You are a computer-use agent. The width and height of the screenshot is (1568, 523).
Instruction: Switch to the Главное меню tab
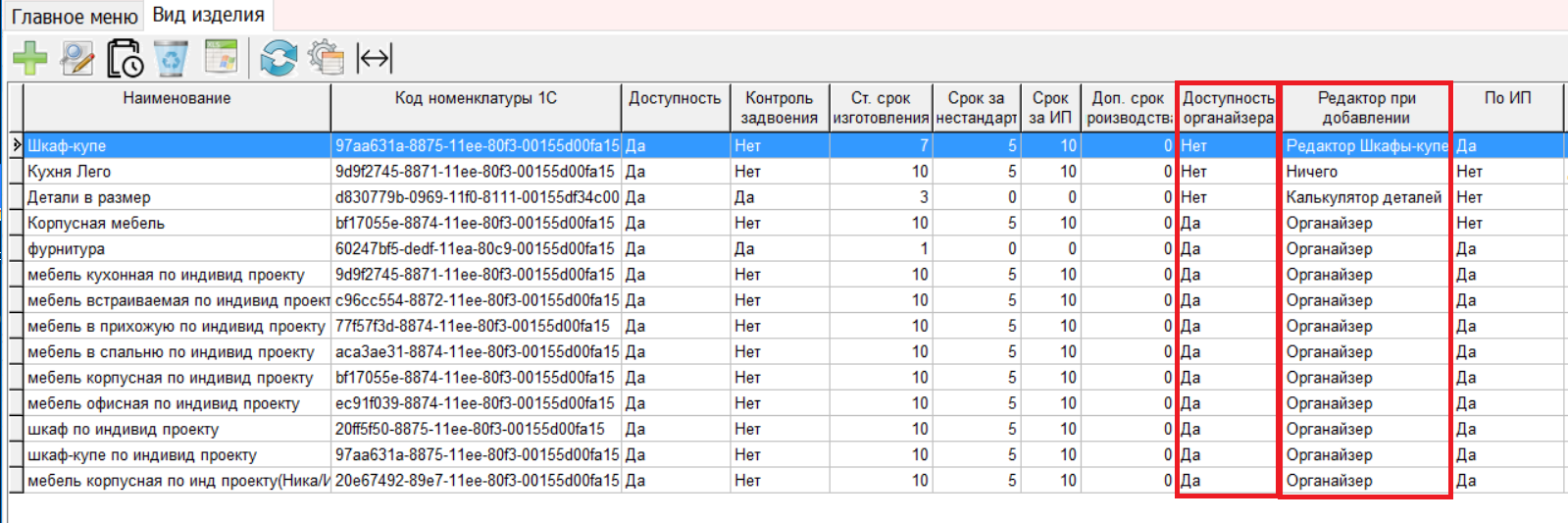75,17
